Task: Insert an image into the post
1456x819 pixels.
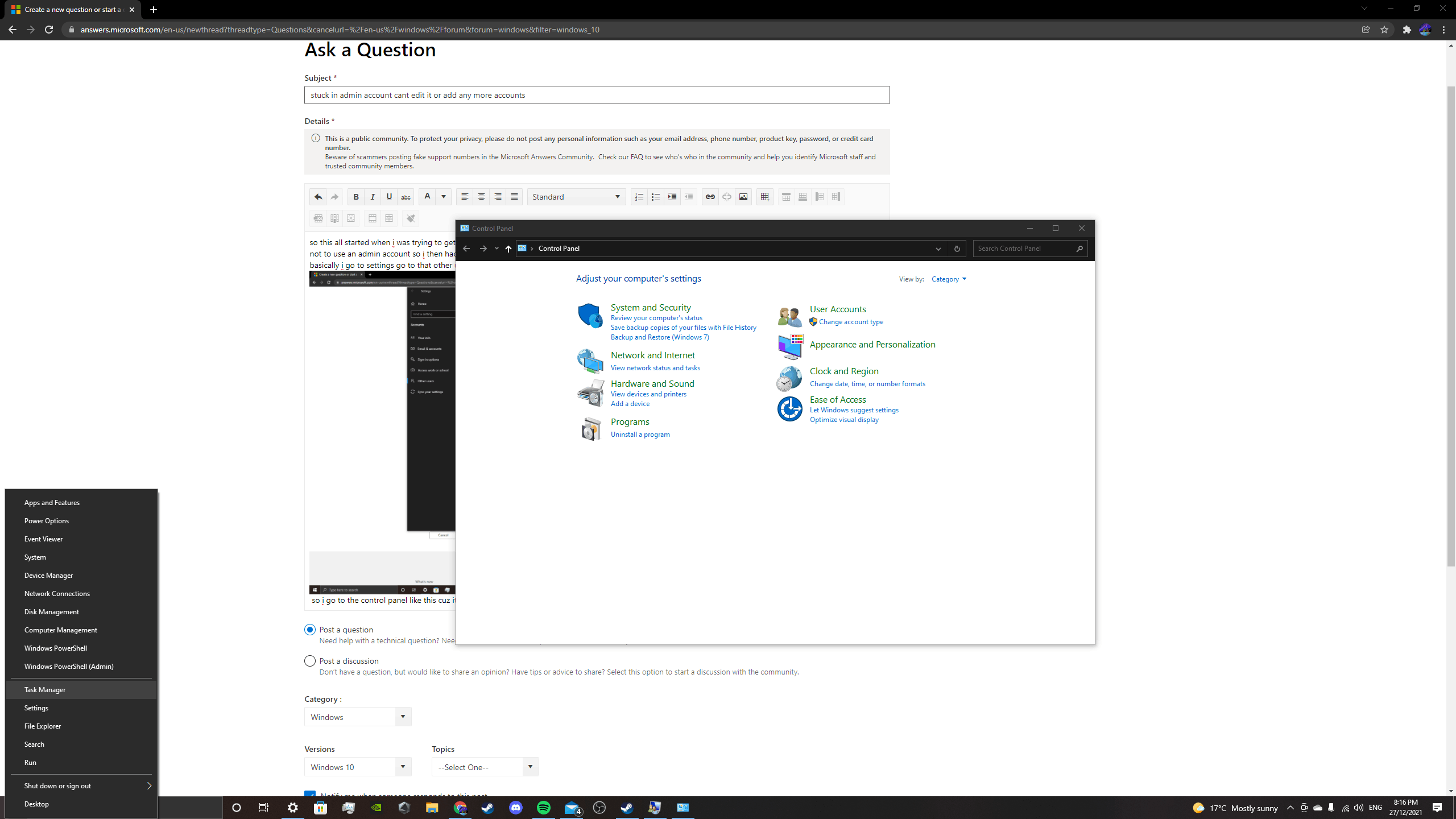Action: [743, 197]
